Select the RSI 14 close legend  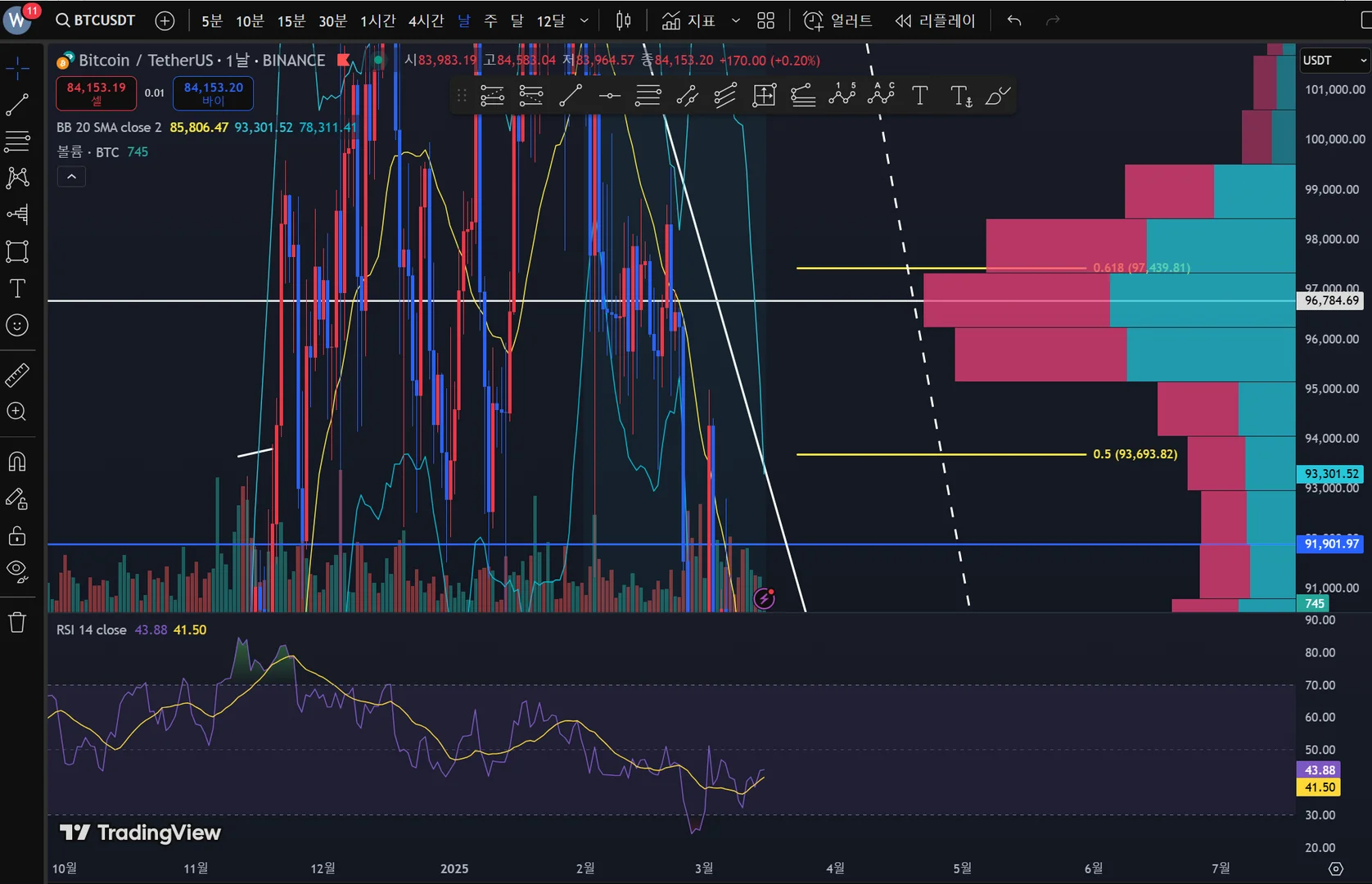91,630
